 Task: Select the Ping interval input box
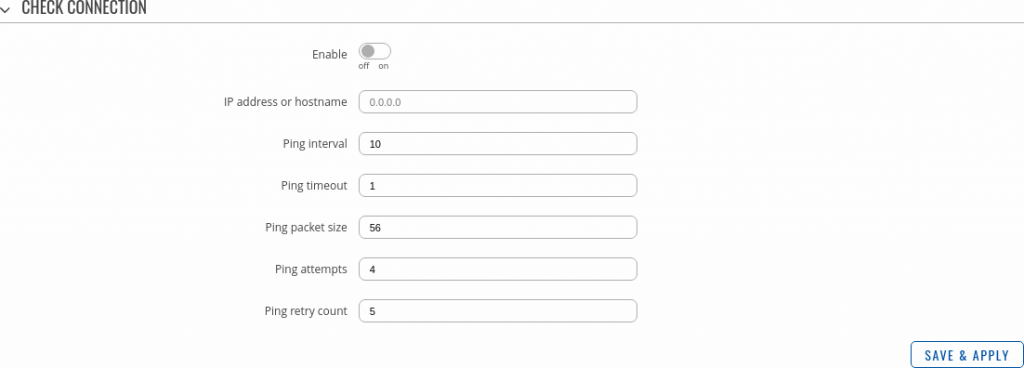[498, 144]
